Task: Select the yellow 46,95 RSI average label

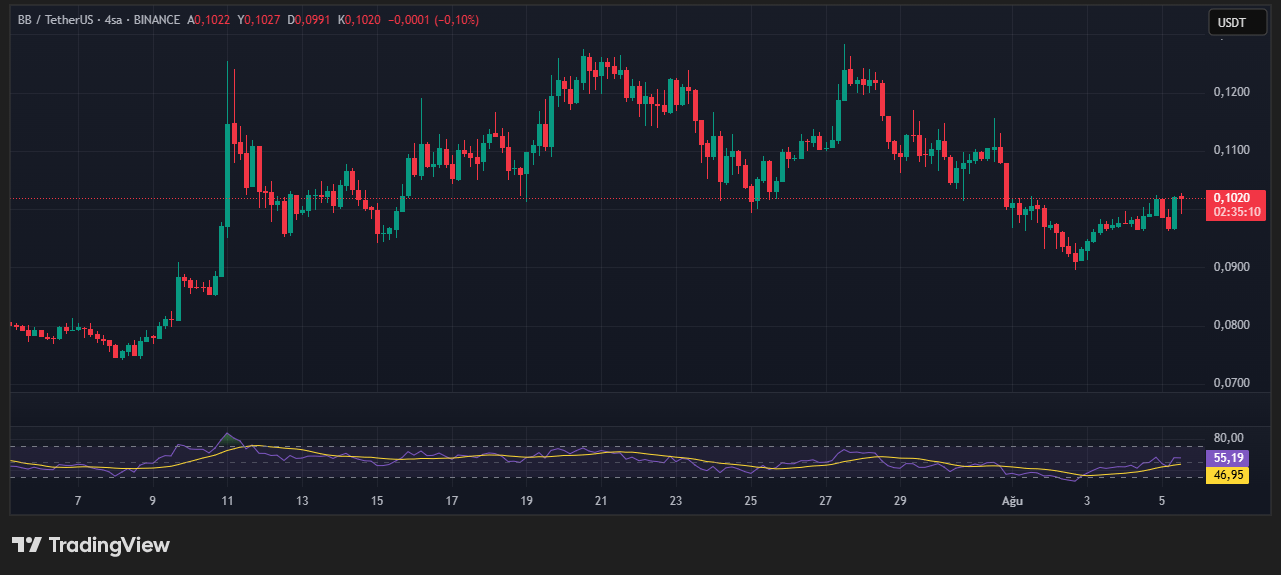Action: [1227, 475]
